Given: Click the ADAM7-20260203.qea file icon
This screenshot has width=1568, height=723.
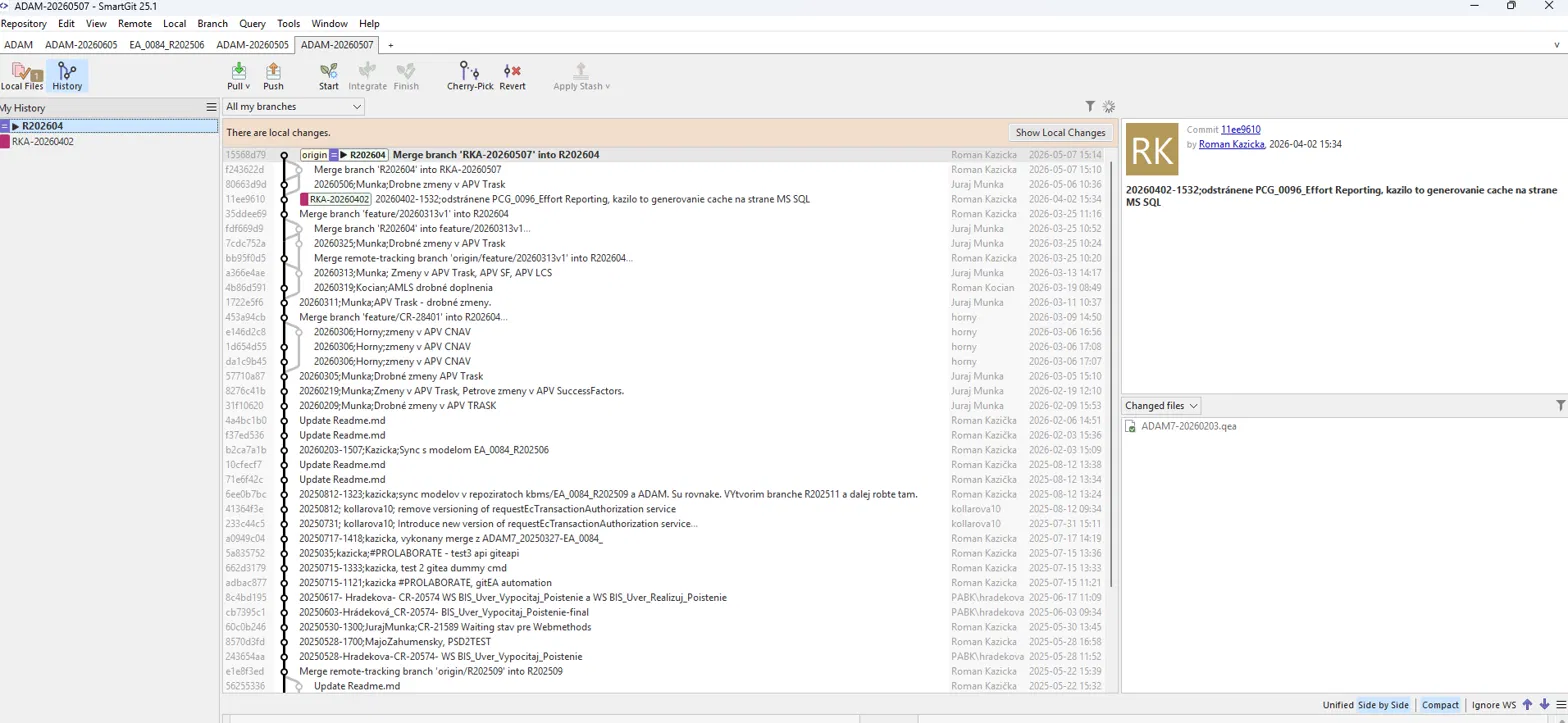Looking at the screenshot, I should (1132, 426).
